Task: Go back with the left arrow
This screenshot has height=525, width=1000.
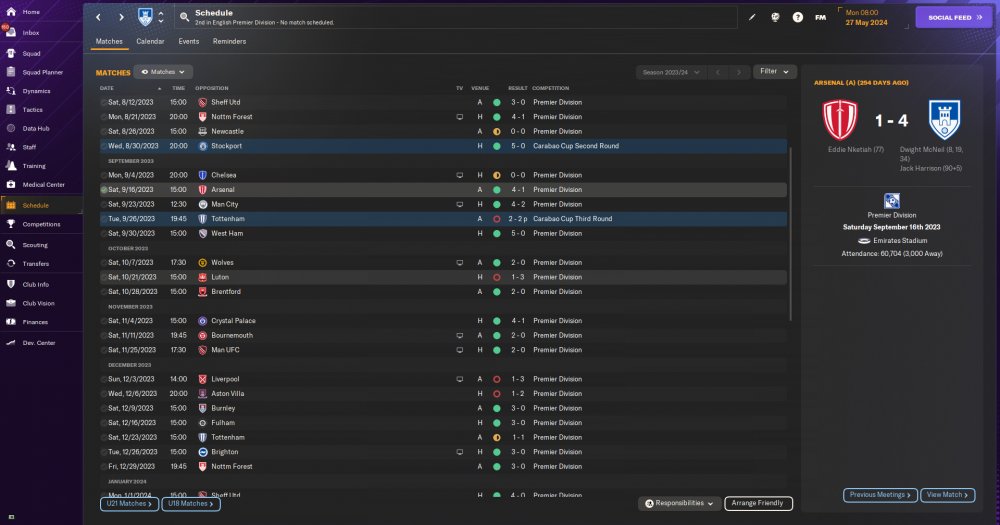Action: coord(98,17)
